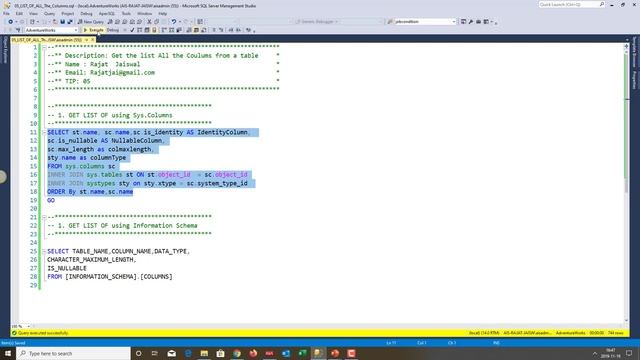Open the Window menu
640x360 pixels.
pyautogui.click(x=144, y=13)
